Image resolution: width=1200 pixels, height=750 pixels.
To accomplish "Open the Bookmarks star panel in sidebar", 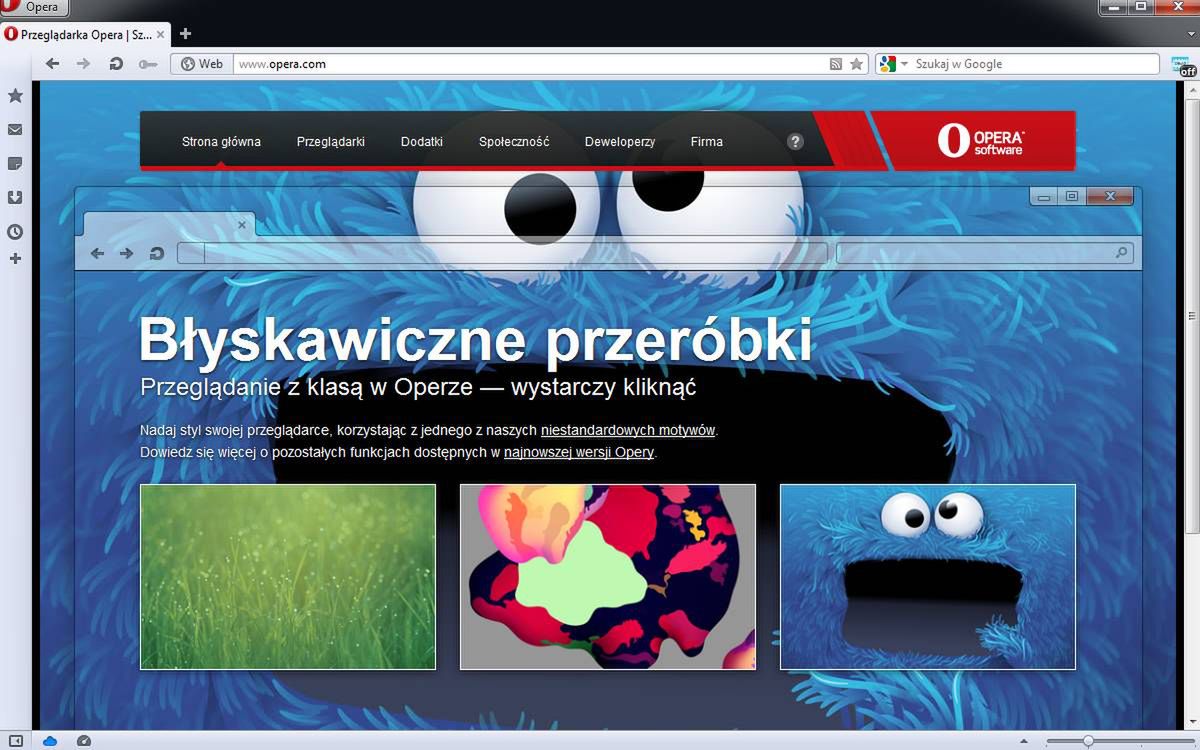I will [15, 96].
